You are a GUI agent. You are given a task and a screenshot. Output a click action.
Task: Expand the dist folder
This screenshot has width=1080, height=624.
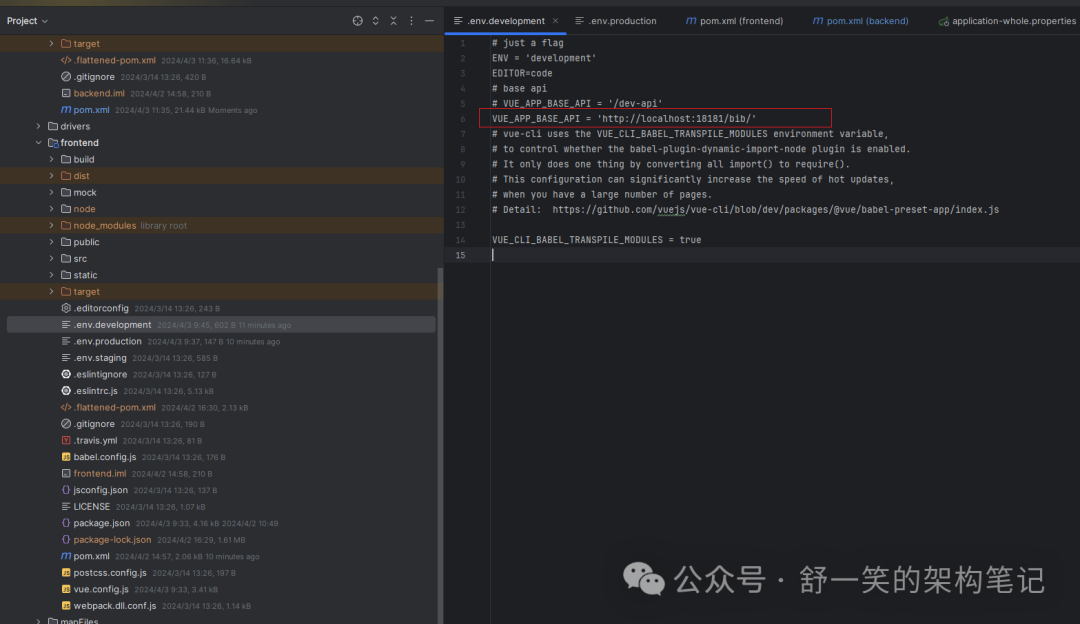(51, 176)
